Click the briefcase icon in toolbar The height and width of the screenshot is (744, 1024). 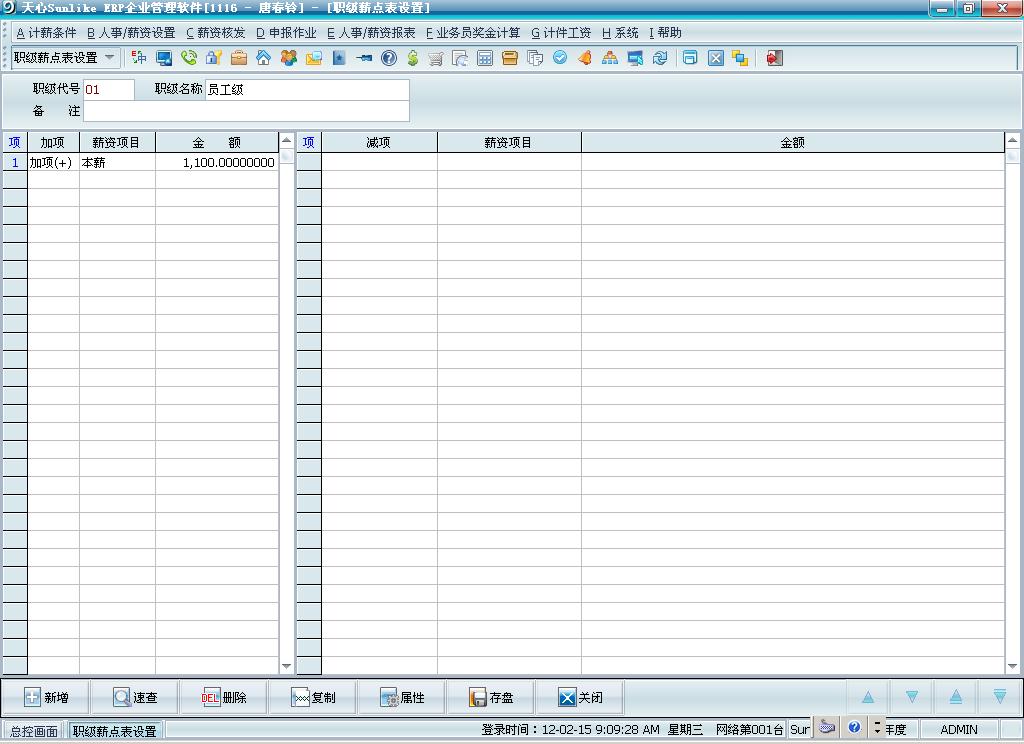coord(239,58)
